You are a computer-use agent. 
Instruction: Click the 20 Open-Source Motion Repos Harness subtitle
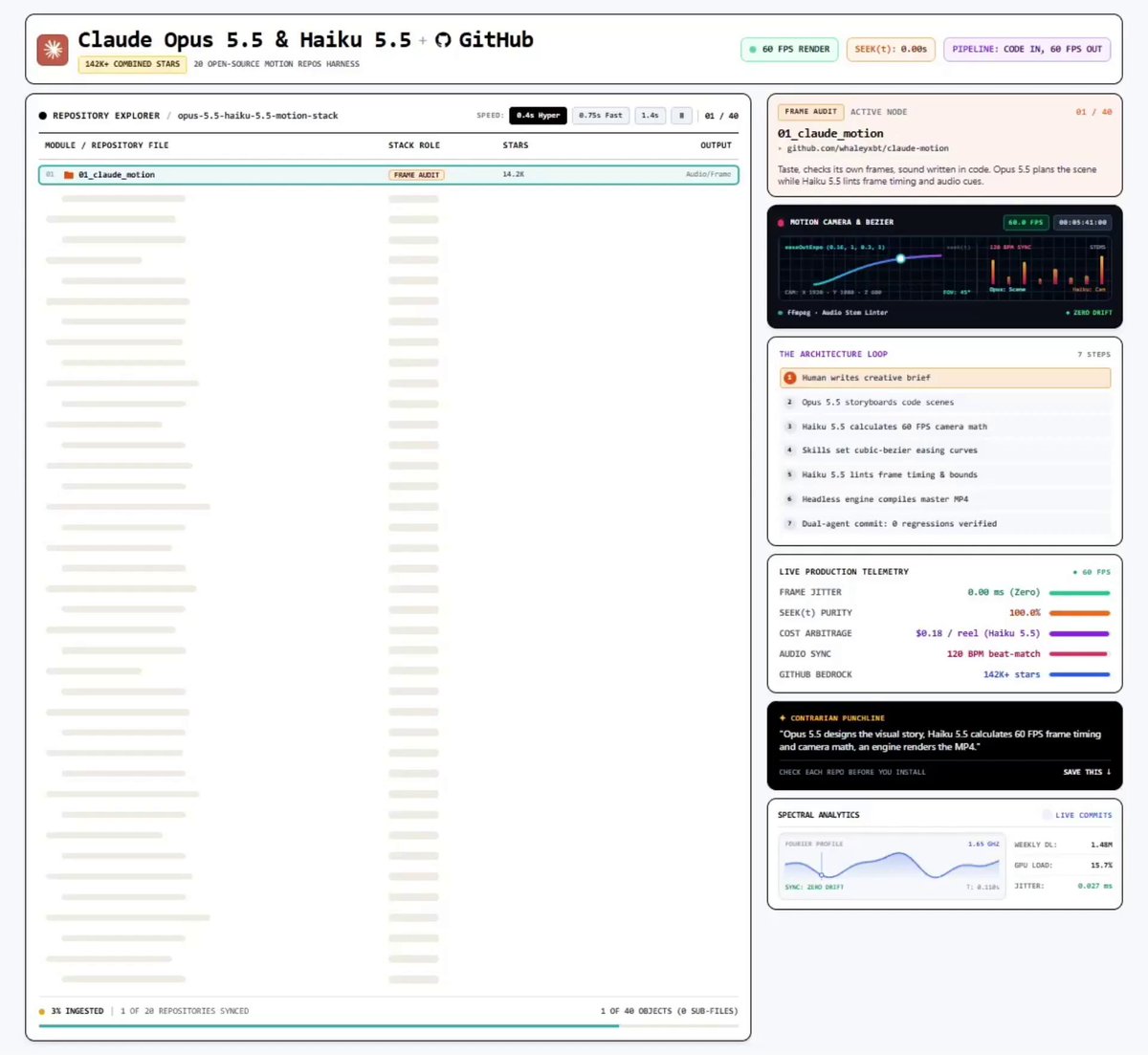pyautogui.click(x=276, y=64)
